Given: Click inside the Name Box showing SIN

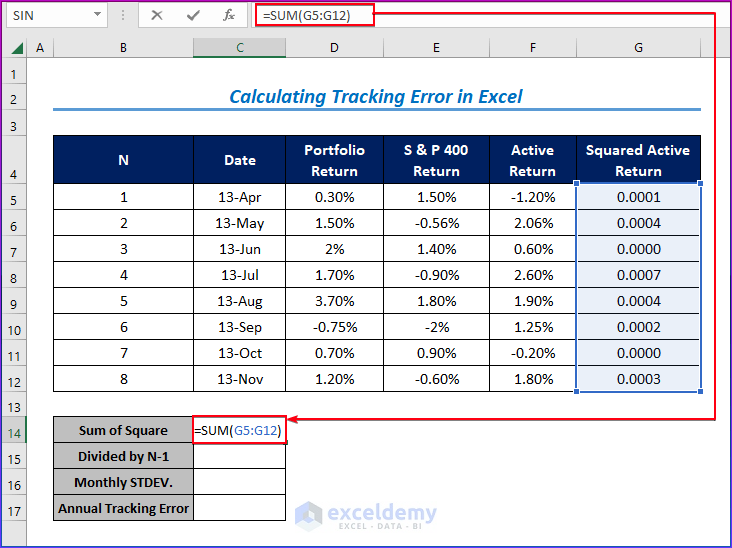Looking at the screenshot, I should 50,15.
